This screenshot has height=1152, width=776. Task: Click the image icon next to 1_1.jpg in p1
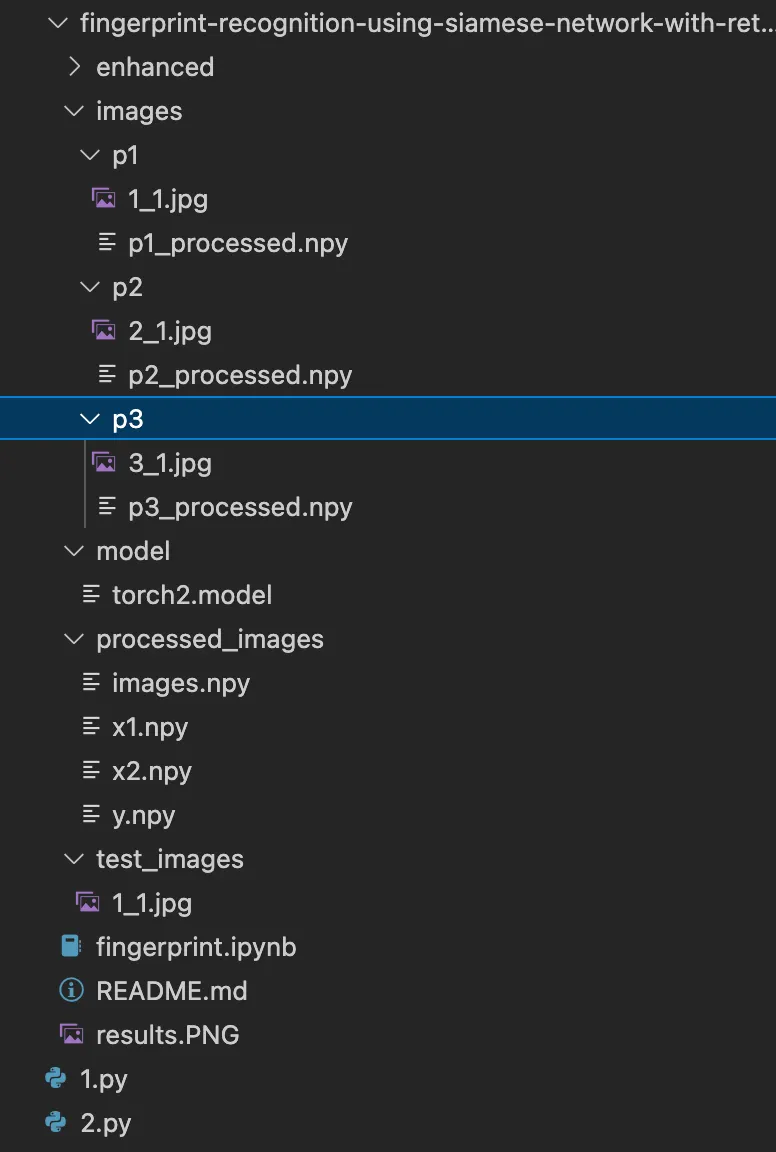[103, 198]
